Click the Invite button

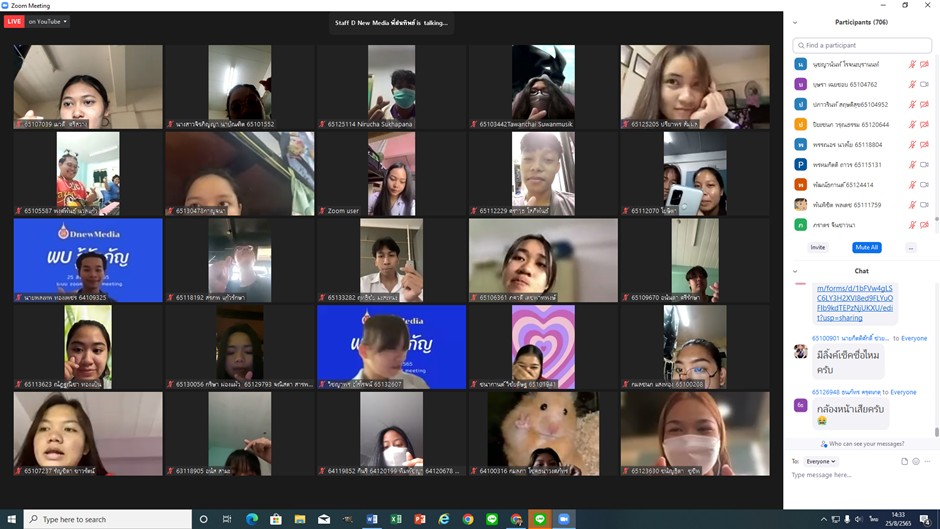818,247
